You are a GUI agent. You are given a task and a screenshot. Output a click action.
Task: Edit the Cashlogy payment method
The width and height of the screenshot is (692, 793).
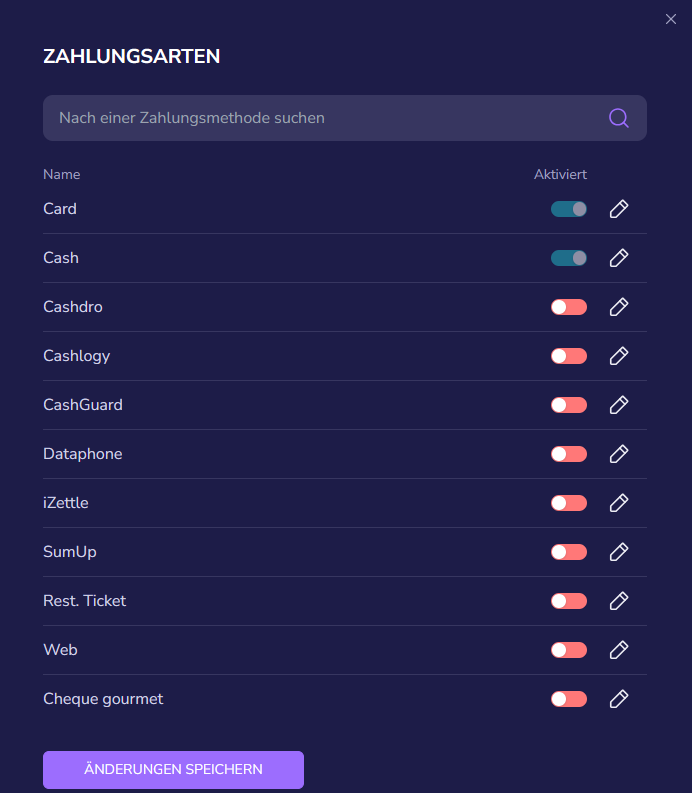[x=619, y=356]
